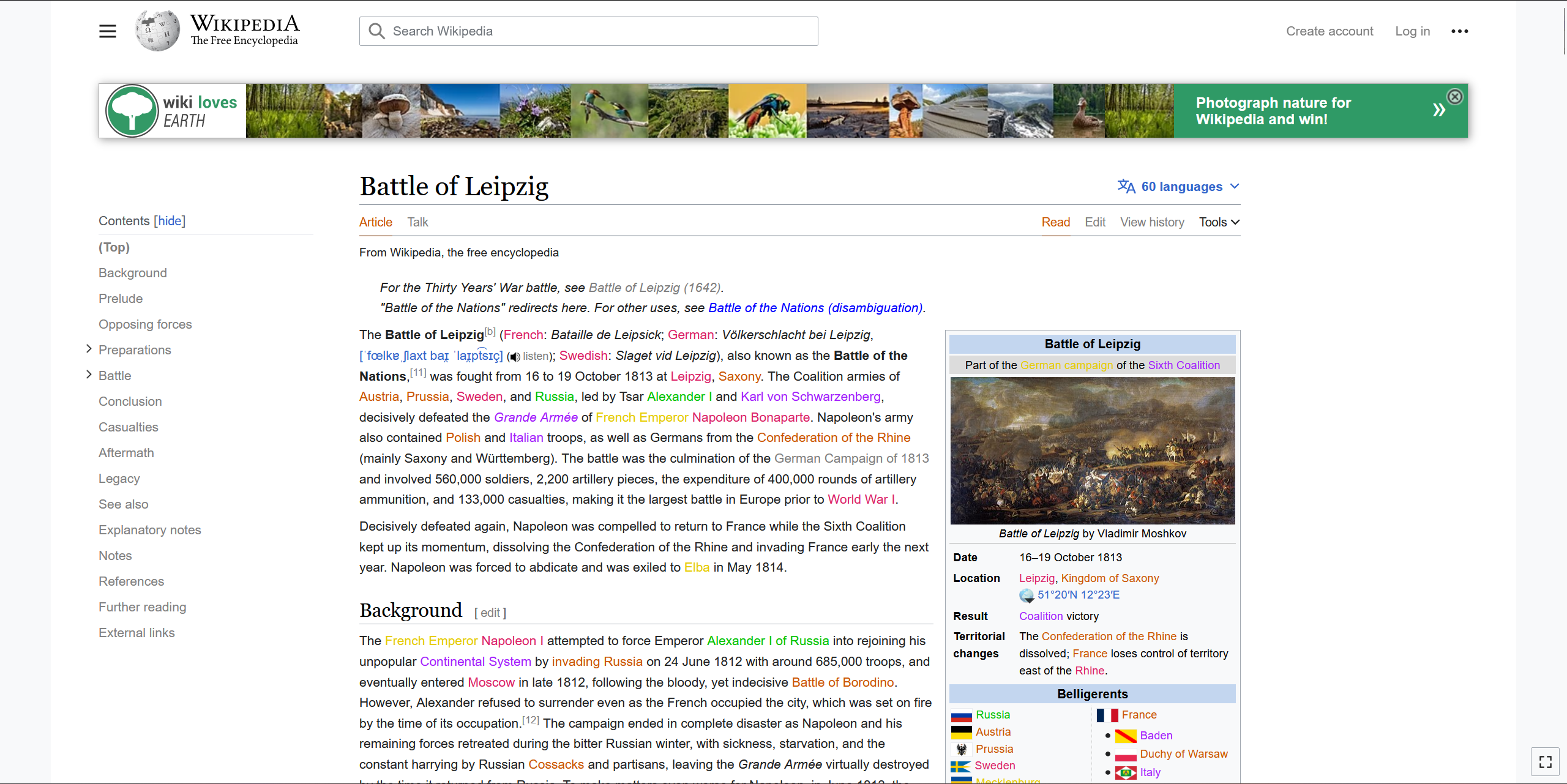Play the pronunciation audio icon
Viewport: 1567px width, 784px height.
coord(514,356)
